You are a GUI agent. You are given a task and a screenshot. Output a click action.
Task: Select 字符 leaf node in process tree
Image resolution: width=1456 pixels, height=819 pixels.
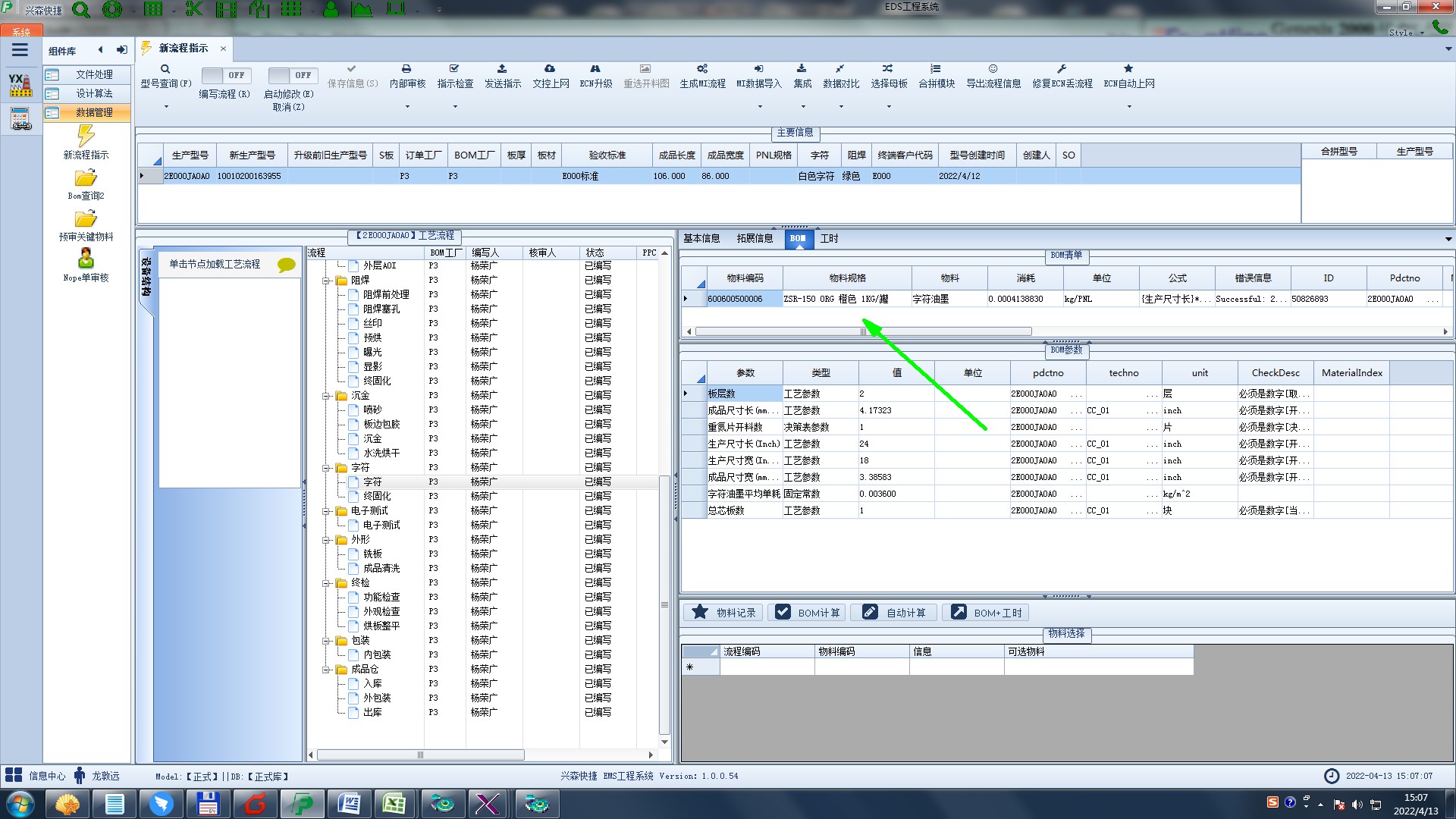point(372,482)
